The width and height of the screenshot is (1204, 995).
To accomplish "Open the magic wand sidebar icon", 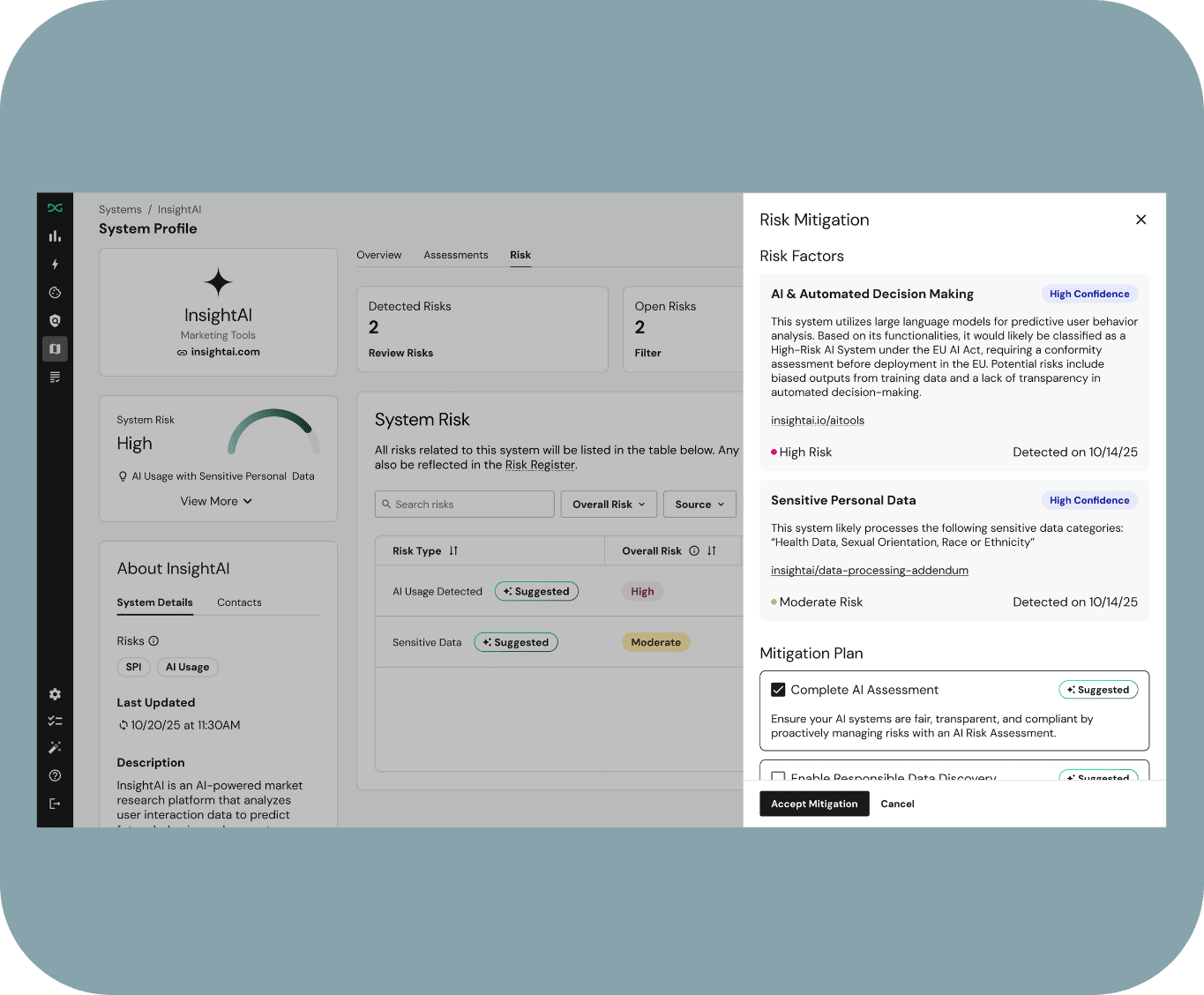I will pyautogui.click(x=55, y=748).
